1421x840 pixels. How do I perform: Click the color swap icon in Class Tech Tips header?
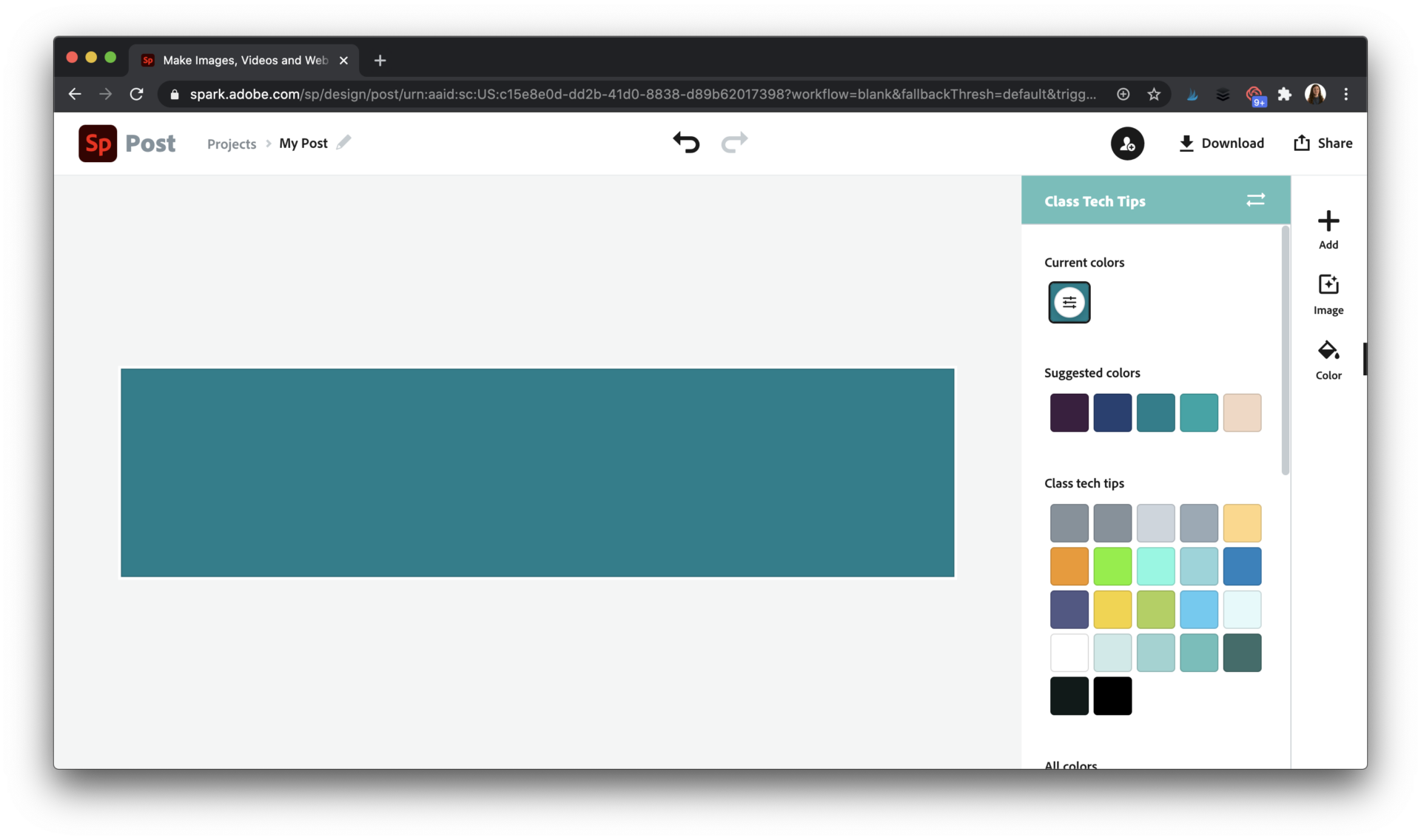coord(1256,200)
